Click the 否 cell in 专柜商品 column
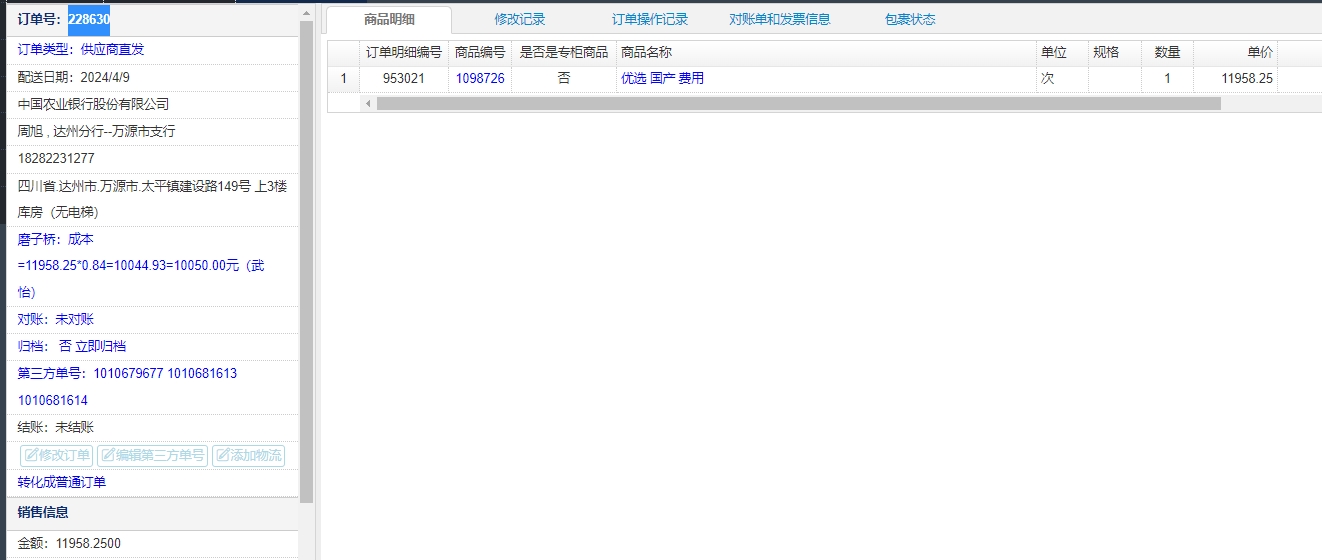Screen dimensions: 1322x560 (564, 78)
